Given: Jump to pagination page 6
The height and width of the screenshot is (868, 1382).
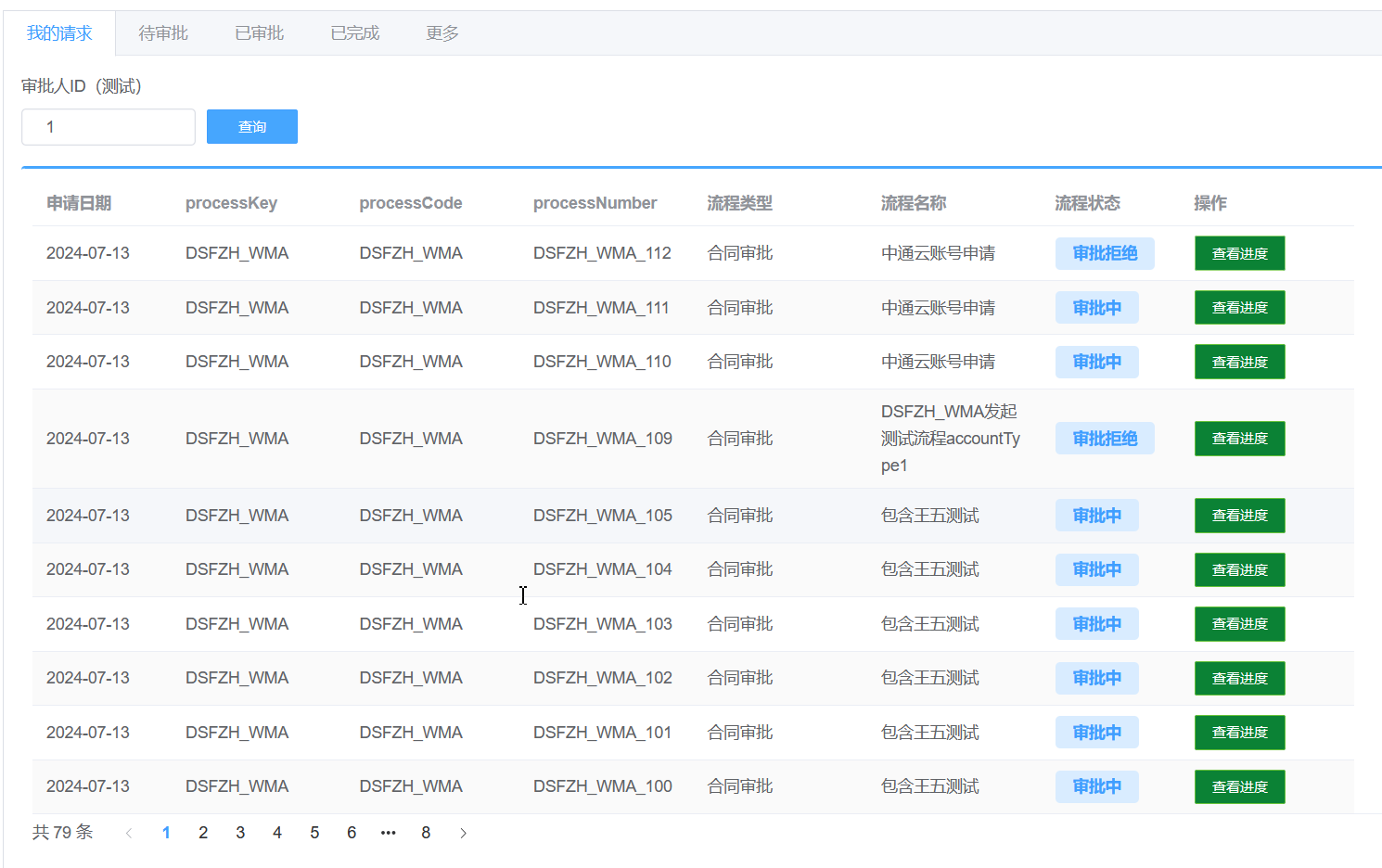Looking at the screenshot, I should [352, 833].
